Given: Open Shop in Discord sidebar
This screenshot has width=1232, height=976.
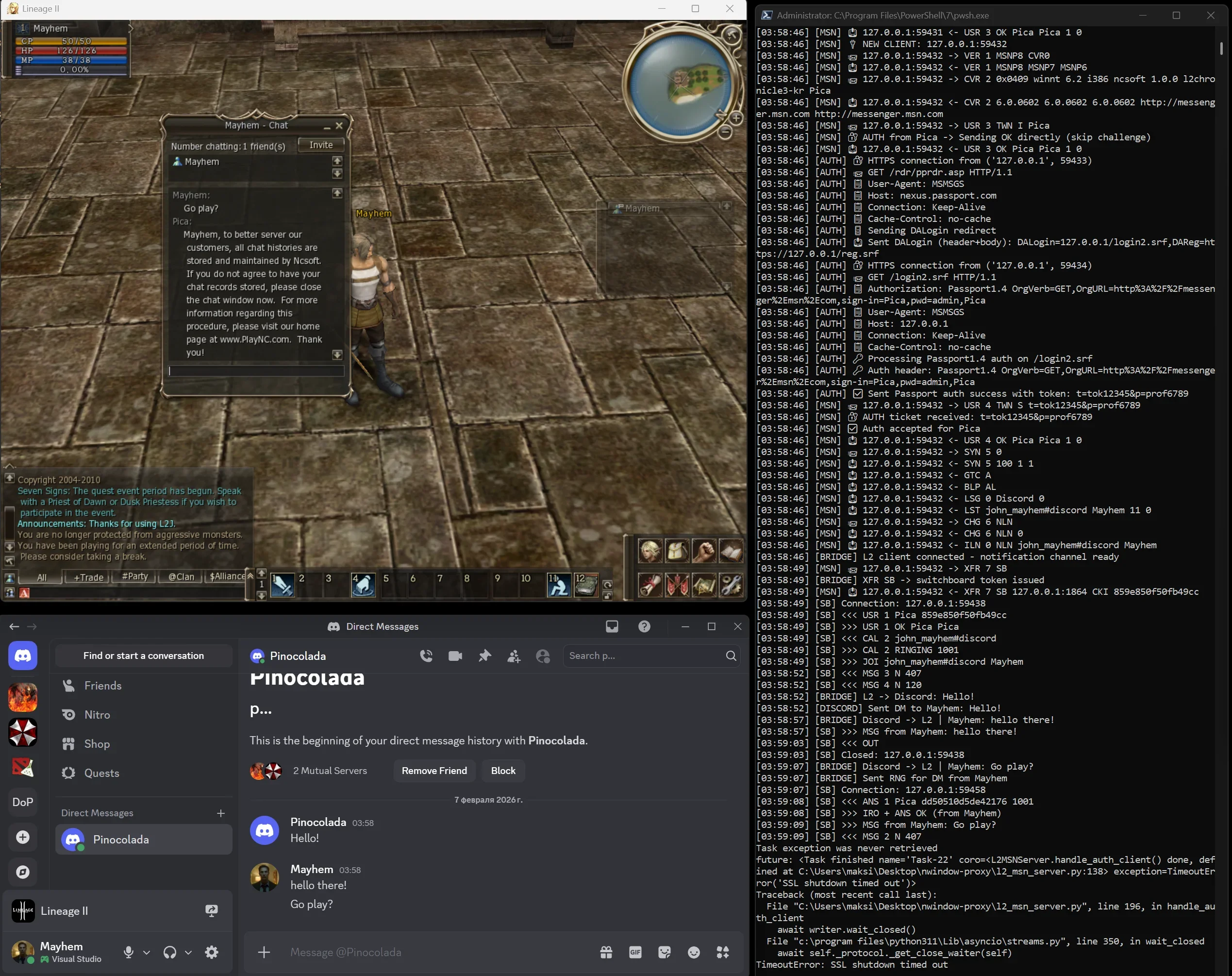Looking at the screenshot, I should pyautogui.click(x=144, y=744).
